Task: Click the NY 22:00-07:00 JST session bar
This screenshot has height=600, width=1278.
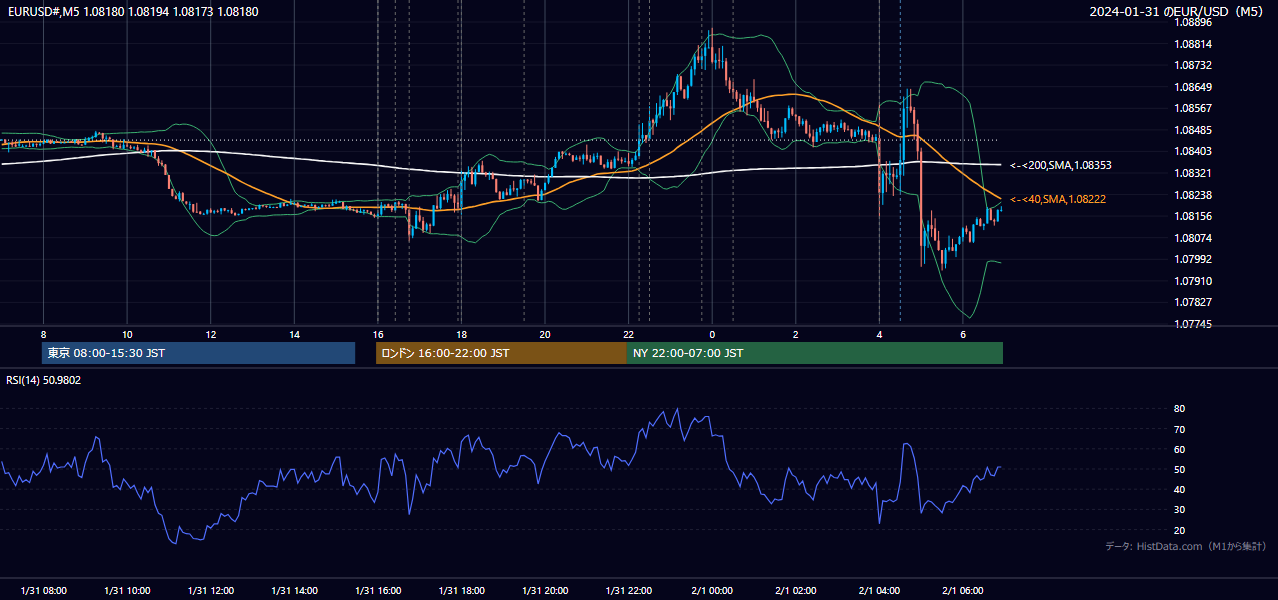Action: (x=815, y=353)
